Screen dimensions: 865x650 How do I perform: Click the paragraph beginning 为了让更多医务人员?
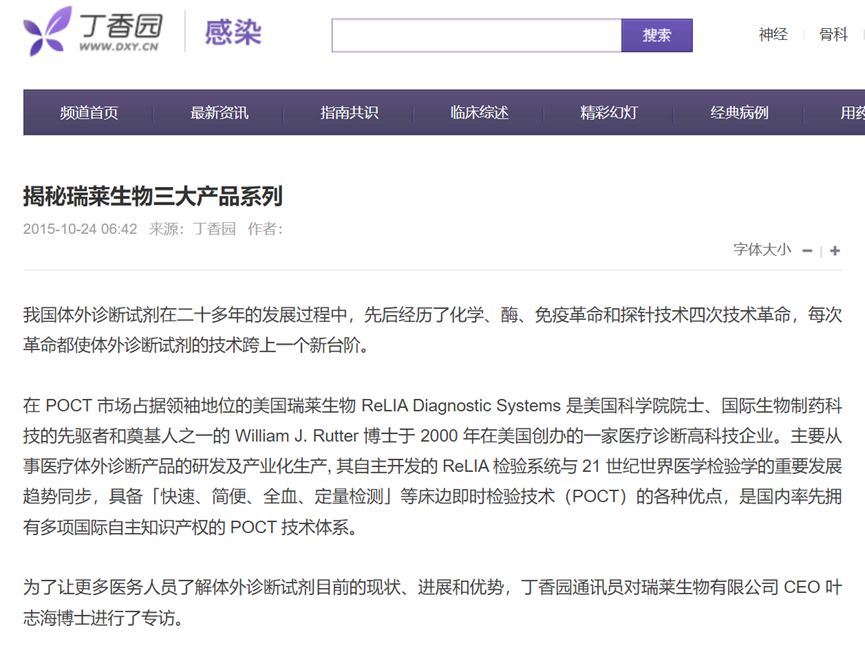(x=432, y=603)
